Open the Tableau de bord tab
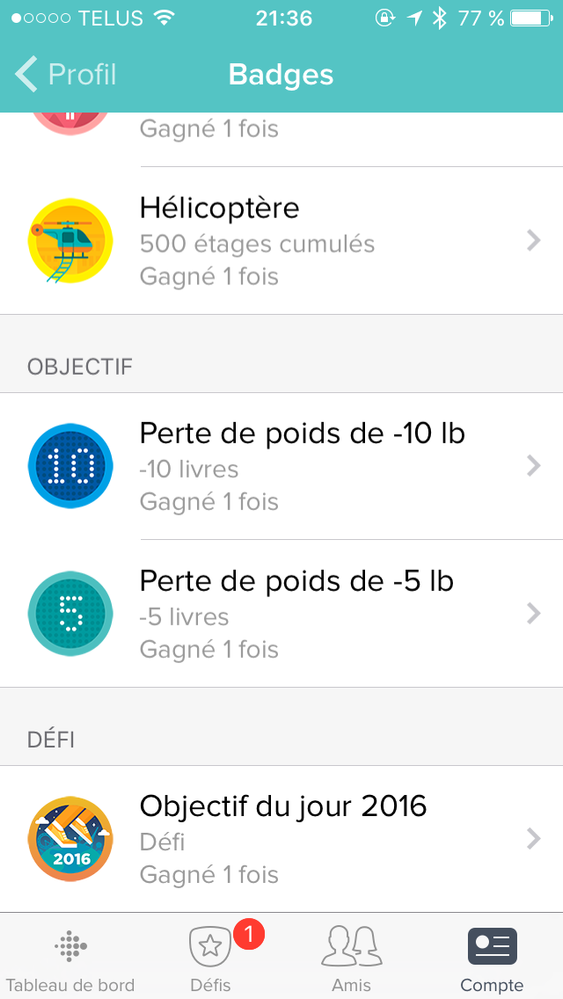Screen dimensions: 563x999 click(x=70, y=956)
